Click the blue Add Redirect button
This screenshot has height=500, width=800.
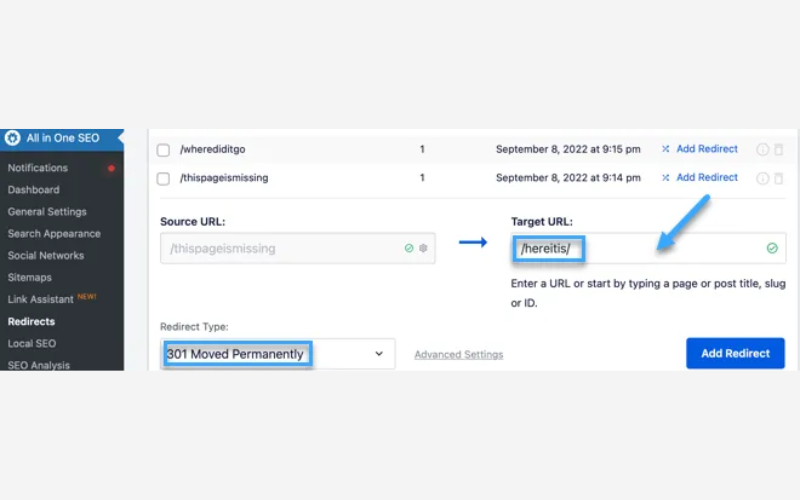tap(735, 353)
